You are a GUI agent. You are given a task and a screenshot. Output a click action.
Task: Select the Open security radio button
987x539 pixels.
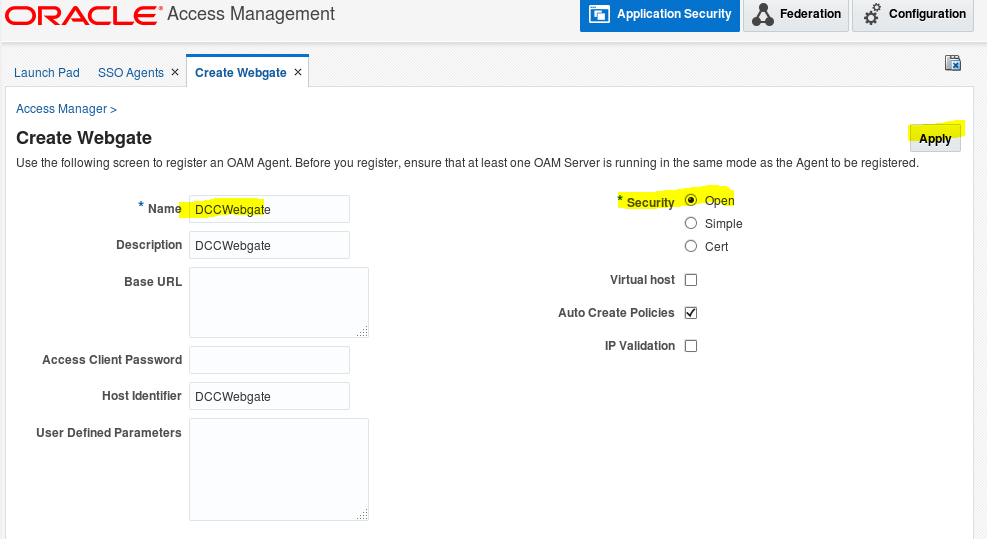[x=691, y=200]
